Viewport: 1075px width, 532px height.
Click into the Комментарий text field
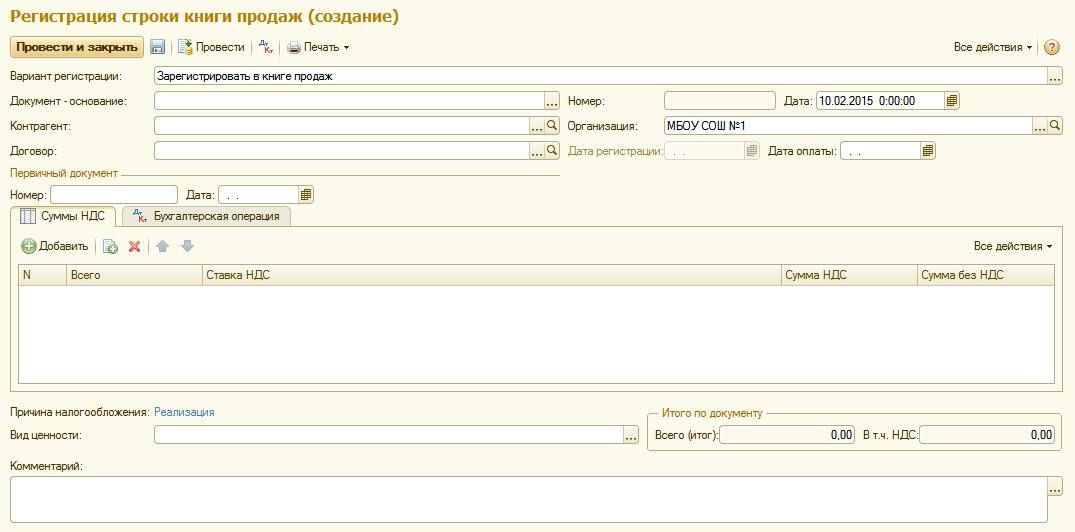[x=529, y=499]
